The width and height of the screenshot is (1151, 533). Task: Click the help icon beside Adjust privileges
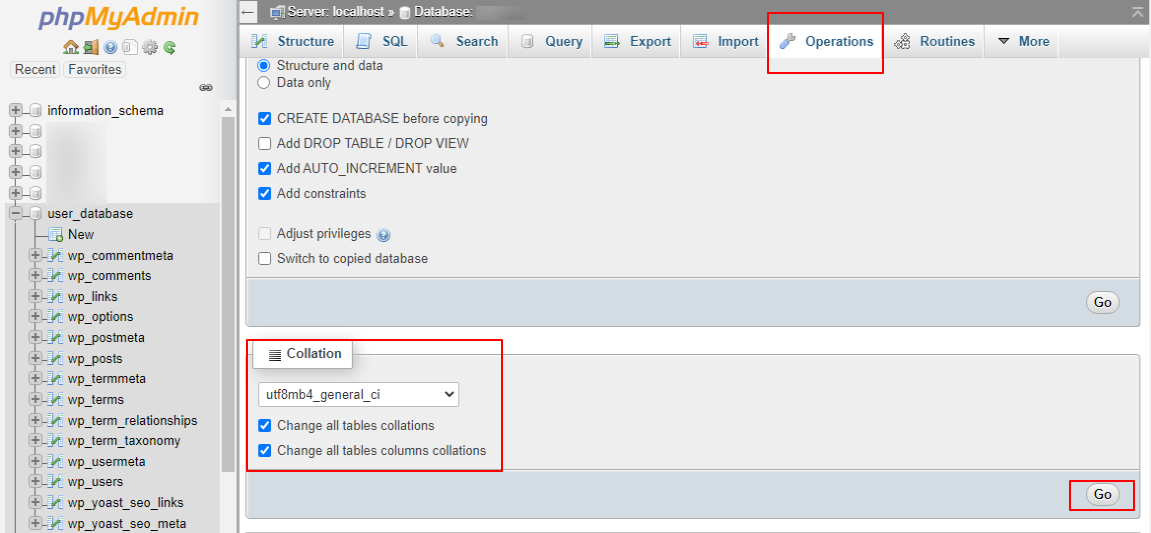click(384, 235)
